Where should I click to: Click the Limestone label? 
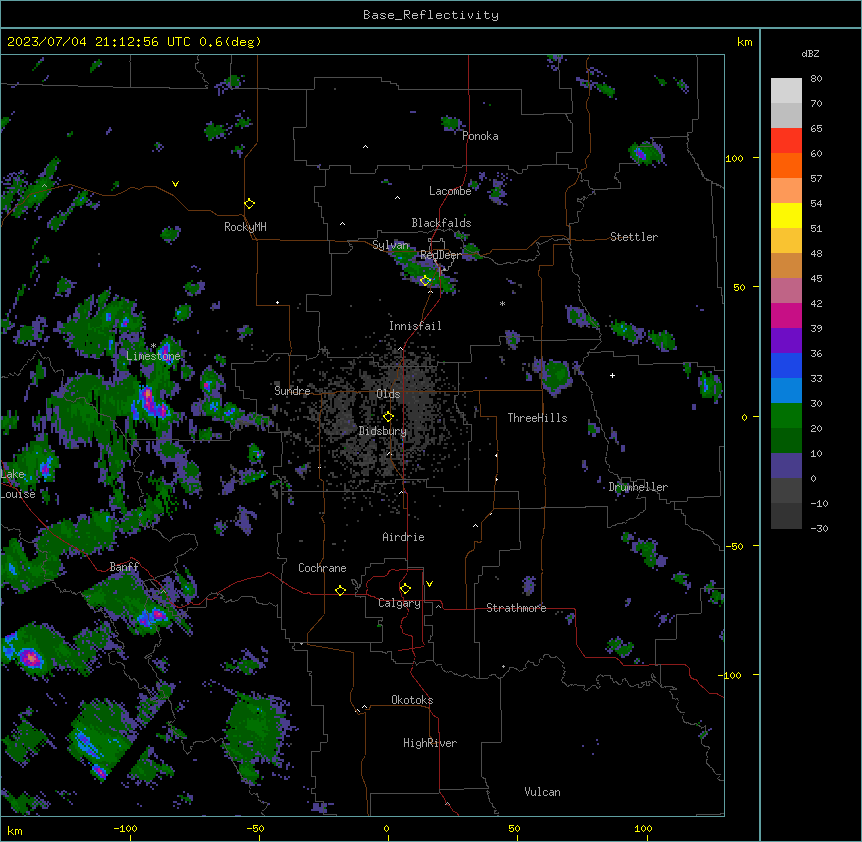click(x=153, y=356)
